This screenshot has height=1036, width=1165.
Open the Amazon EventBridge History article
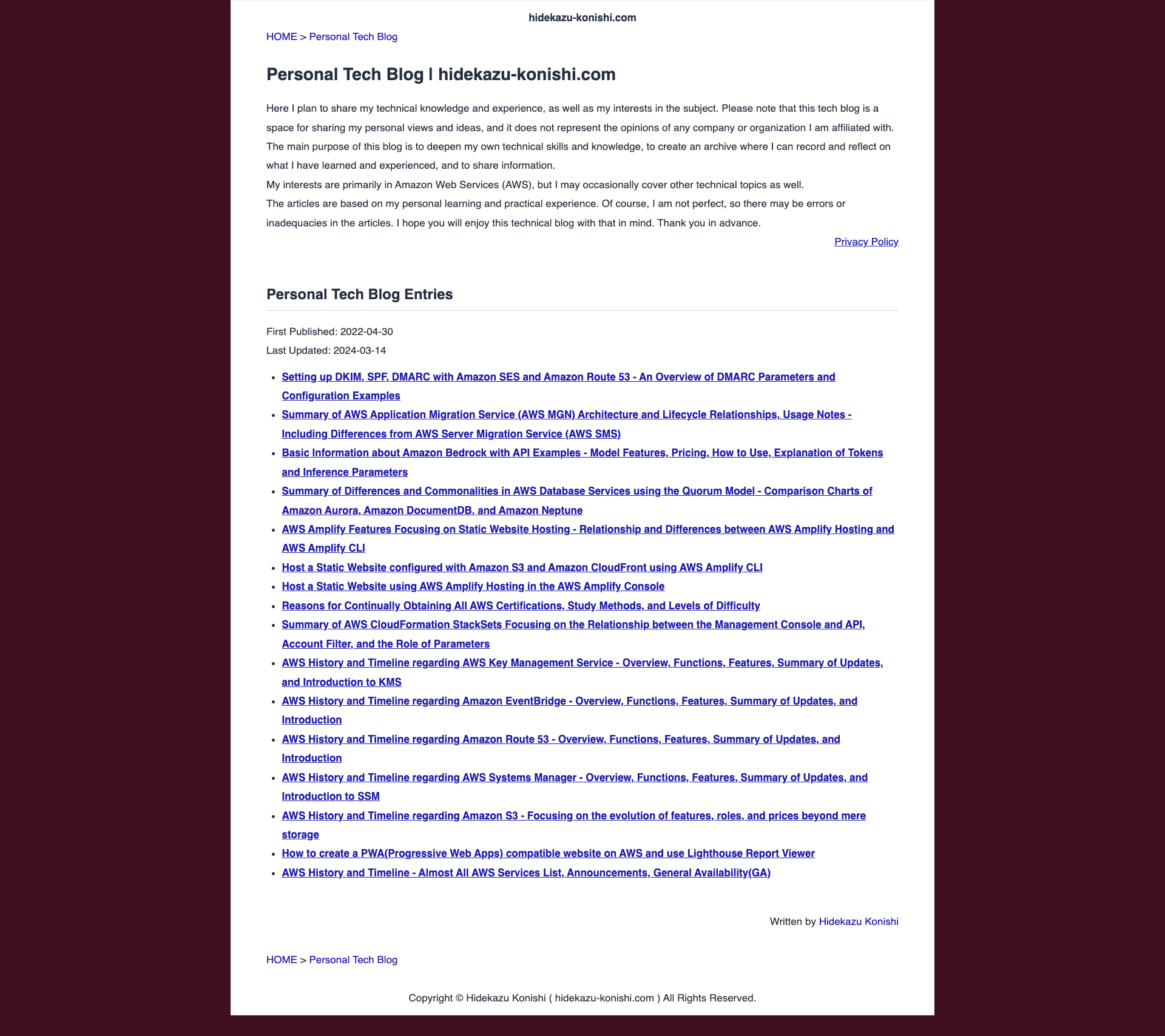(568, 710)
